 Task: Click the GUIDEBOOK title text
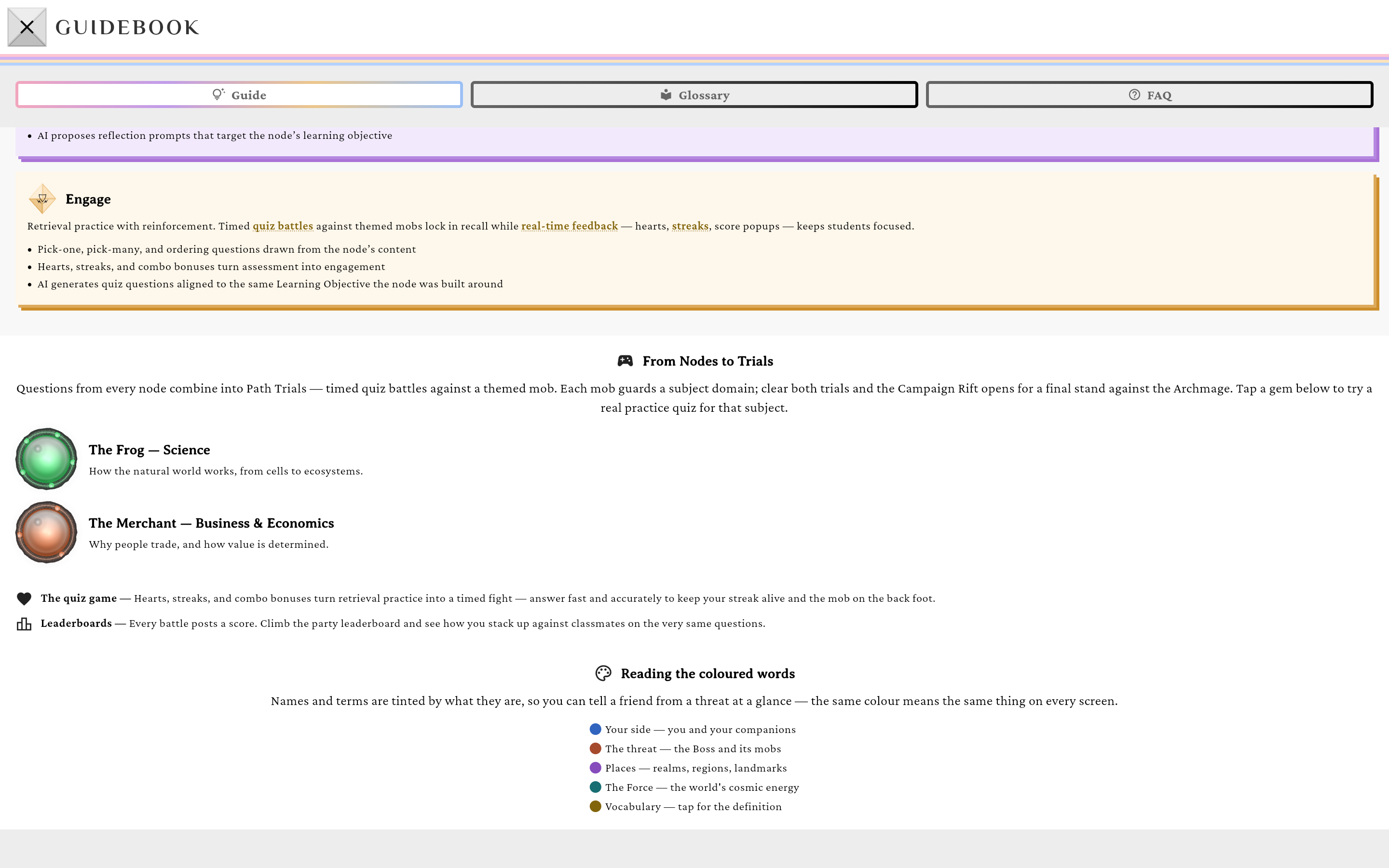[127, 27]
